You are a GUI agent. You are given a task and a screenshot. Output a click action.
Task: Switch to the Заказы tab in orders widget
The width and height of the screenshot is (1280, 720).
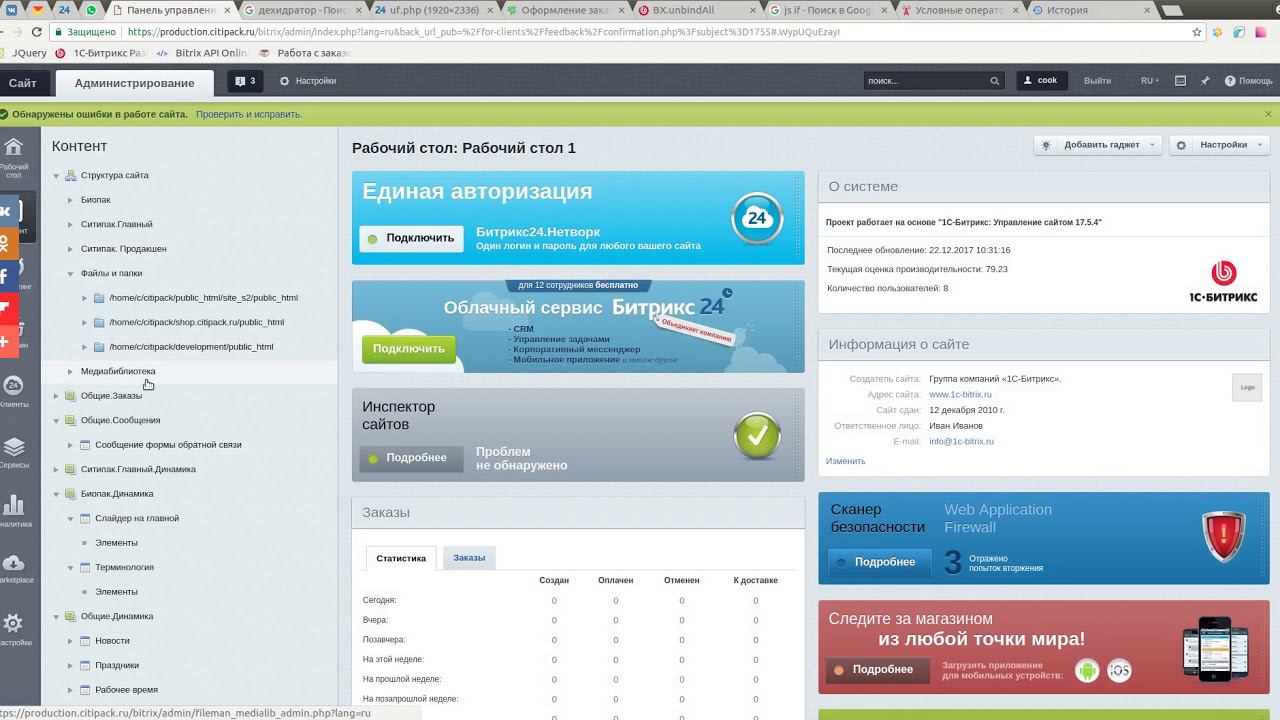[x=469, y=558]
